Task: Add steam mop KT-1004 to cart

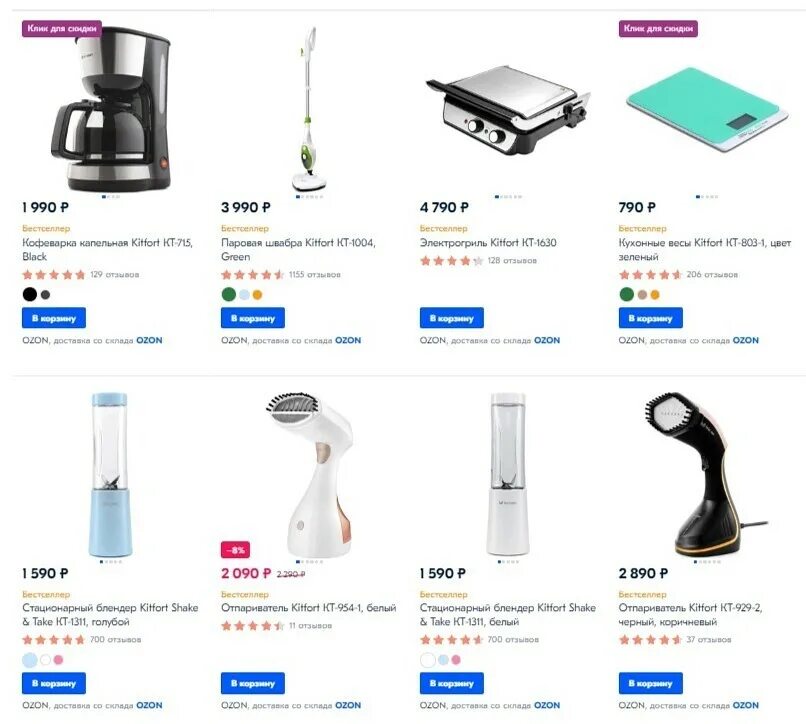Action: click(x=252, y=318)
